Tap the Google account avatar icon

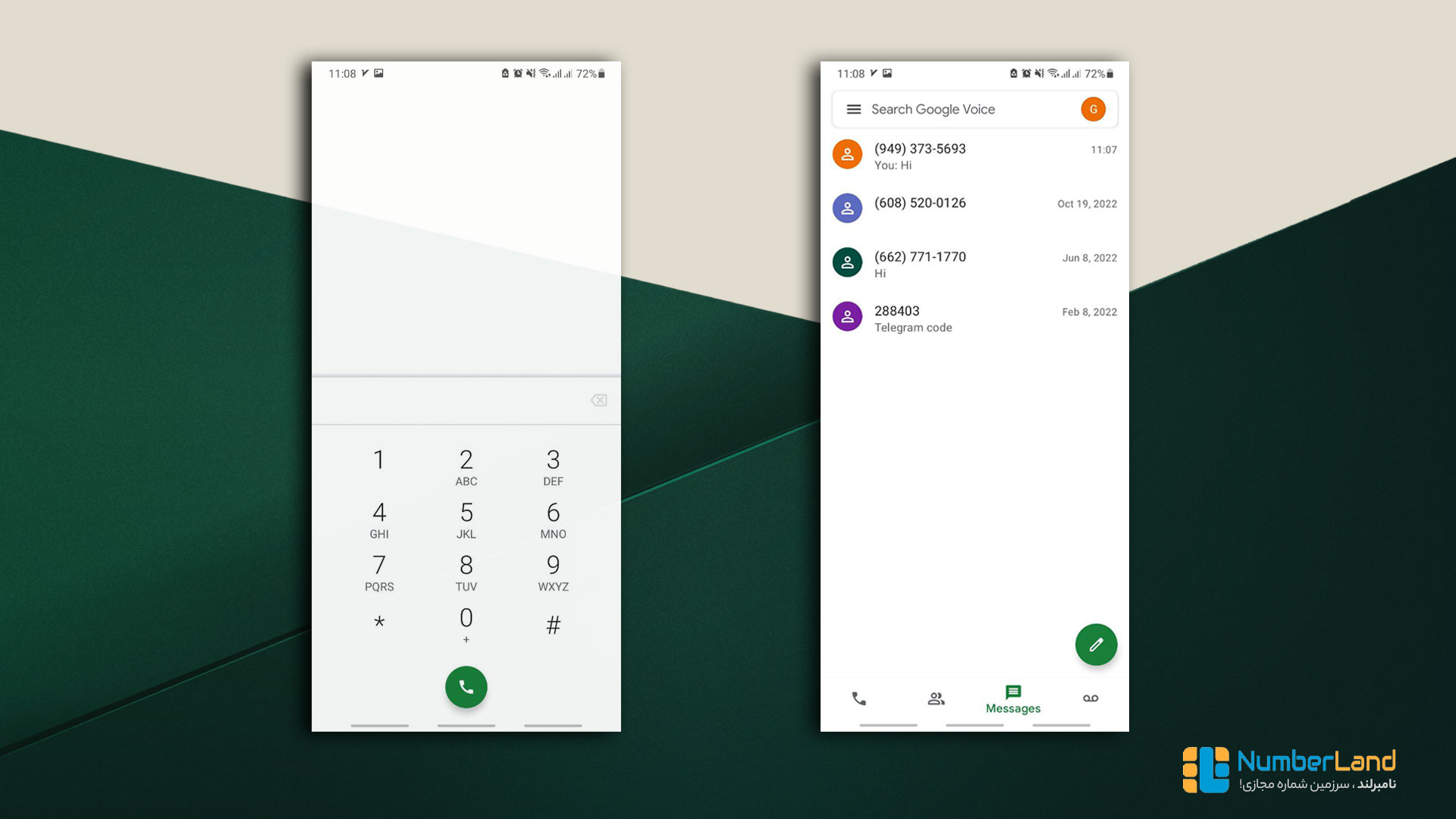tap(1093, 109)
